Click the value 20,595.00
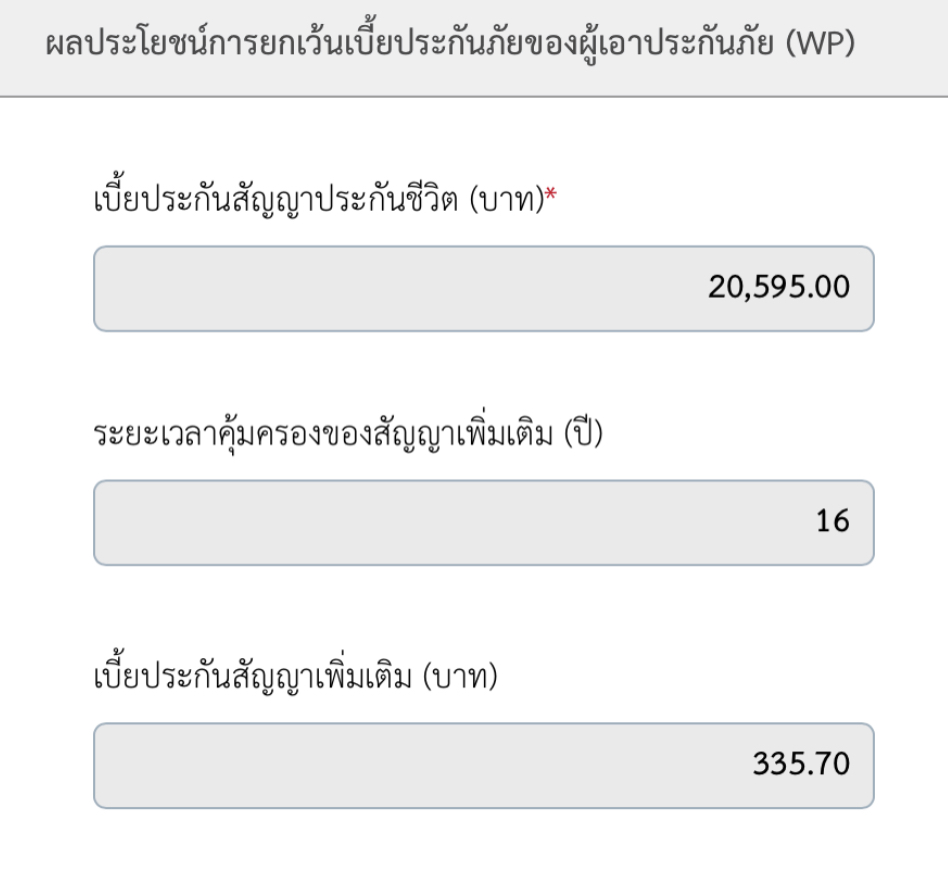948x889 pixels. tap(778, 289)
